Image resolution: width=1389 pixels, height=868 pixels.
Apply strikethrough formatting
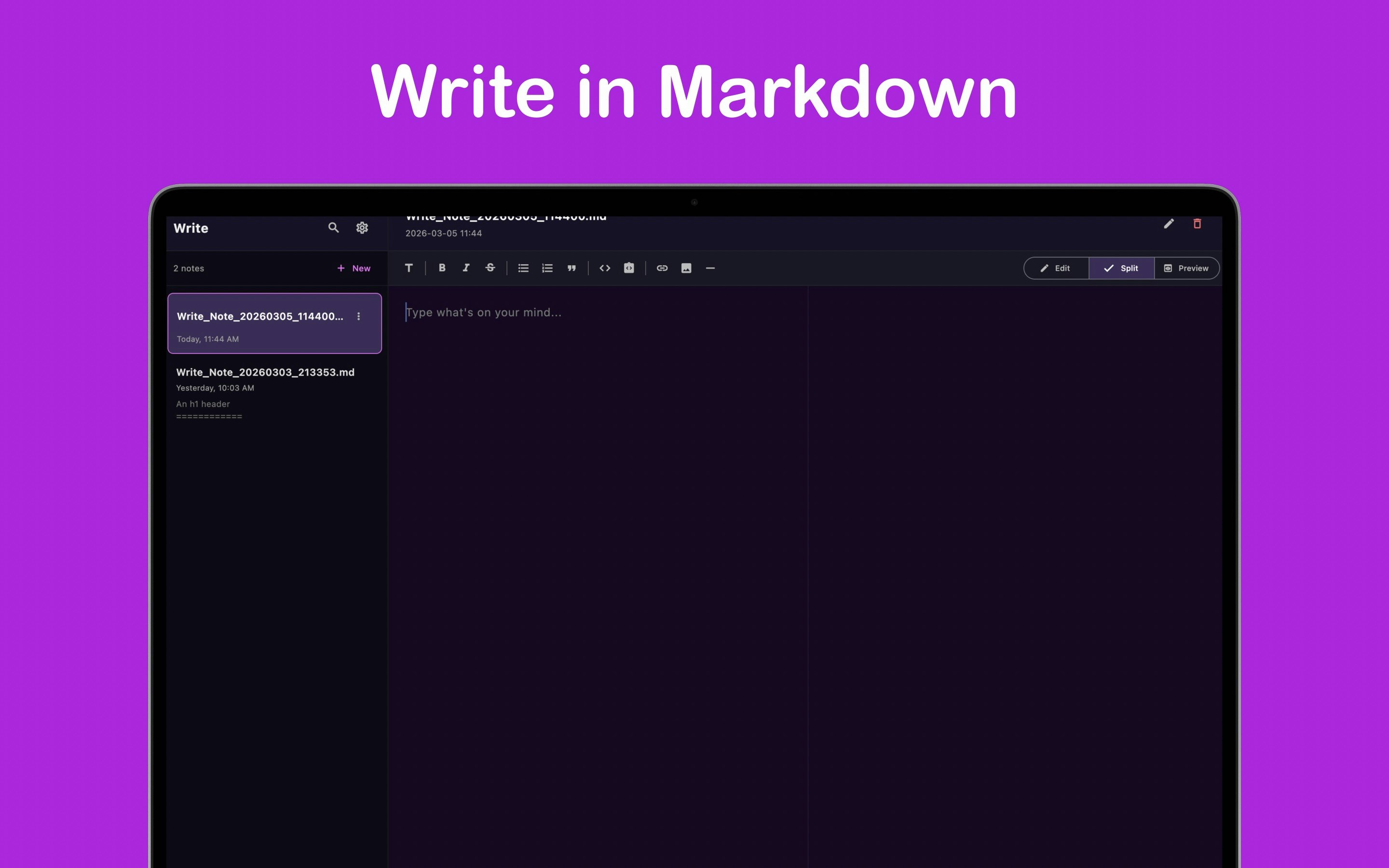tap(490, 268)
